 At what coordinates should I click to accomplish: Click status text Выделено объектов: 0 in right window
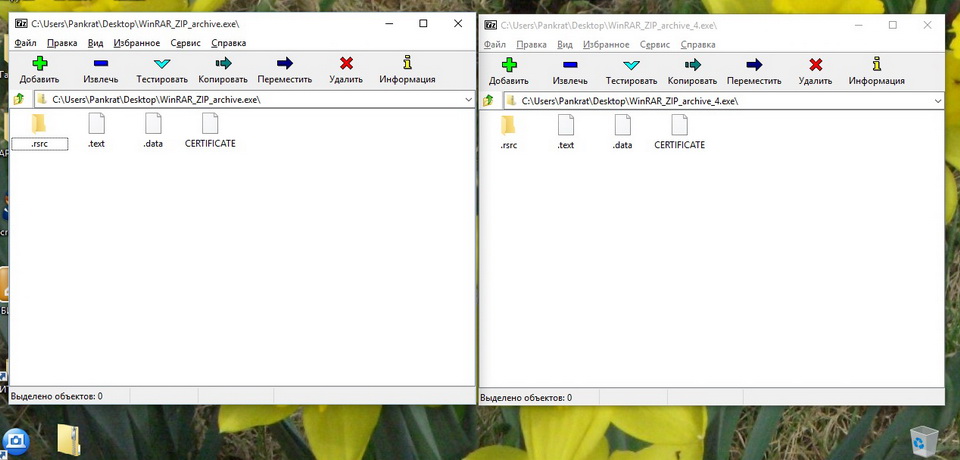tap(526, 398)
